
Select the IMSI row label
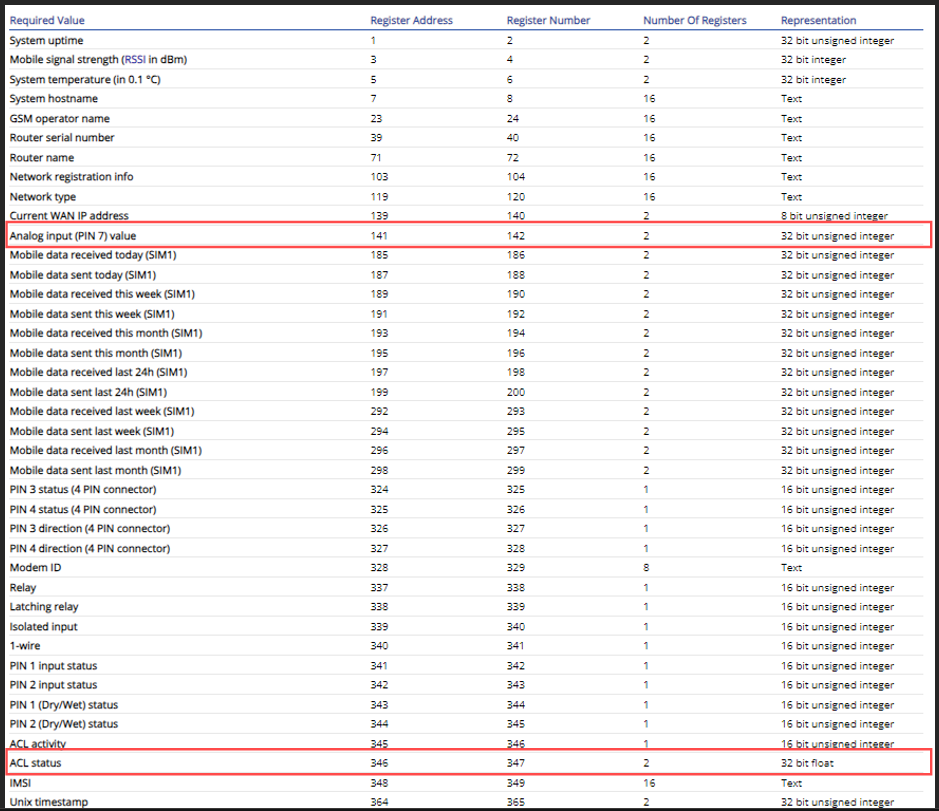20,783
